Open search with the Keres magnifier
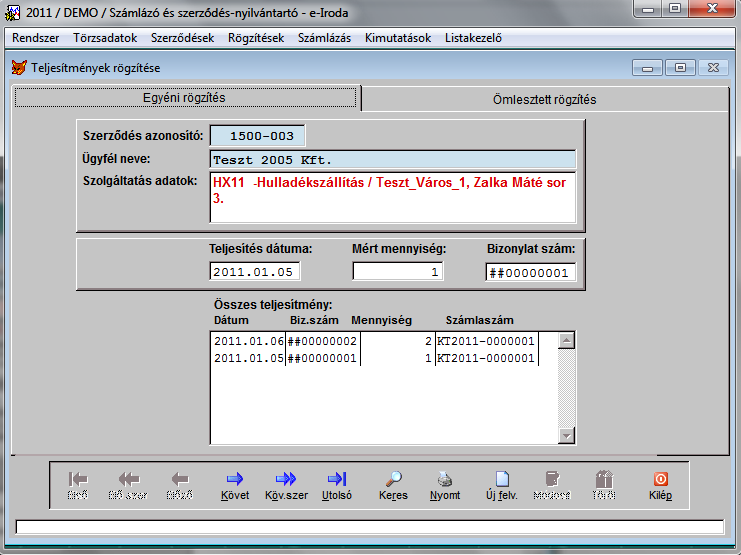 coord(393,483)
